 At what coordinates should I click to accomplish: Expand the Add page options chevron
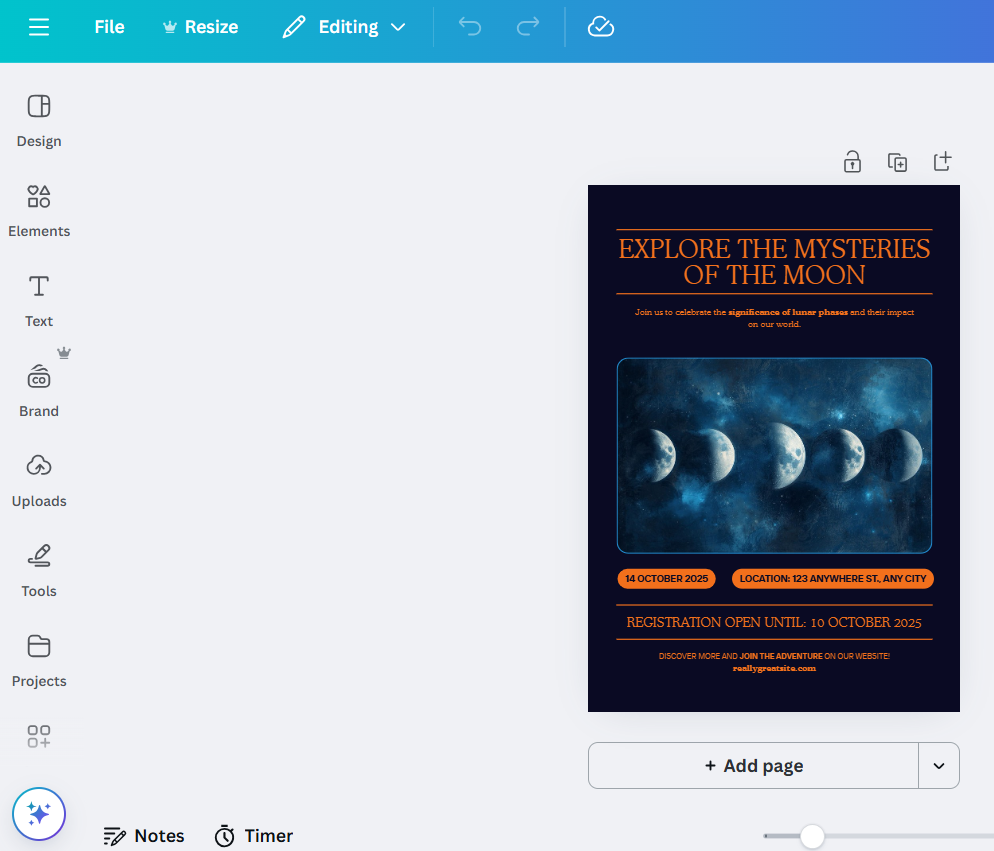pos(938,766)
